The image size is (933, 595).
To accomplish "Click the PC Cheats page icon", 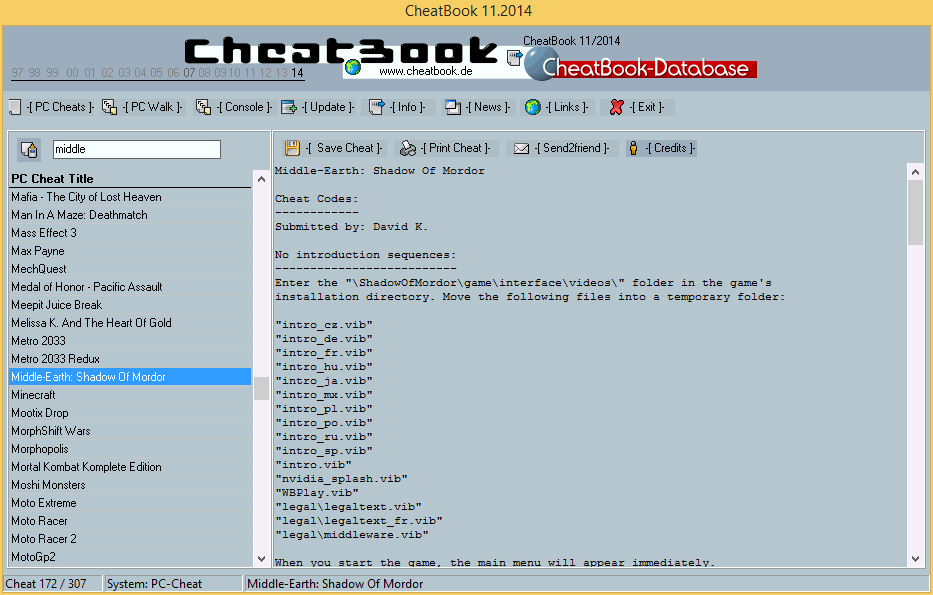I will point(15,107).
